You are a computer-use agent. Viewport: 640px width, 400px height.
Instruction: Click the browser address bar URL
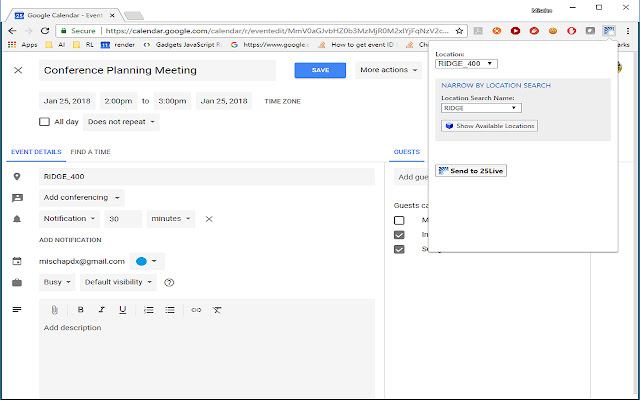click(277, 31)
